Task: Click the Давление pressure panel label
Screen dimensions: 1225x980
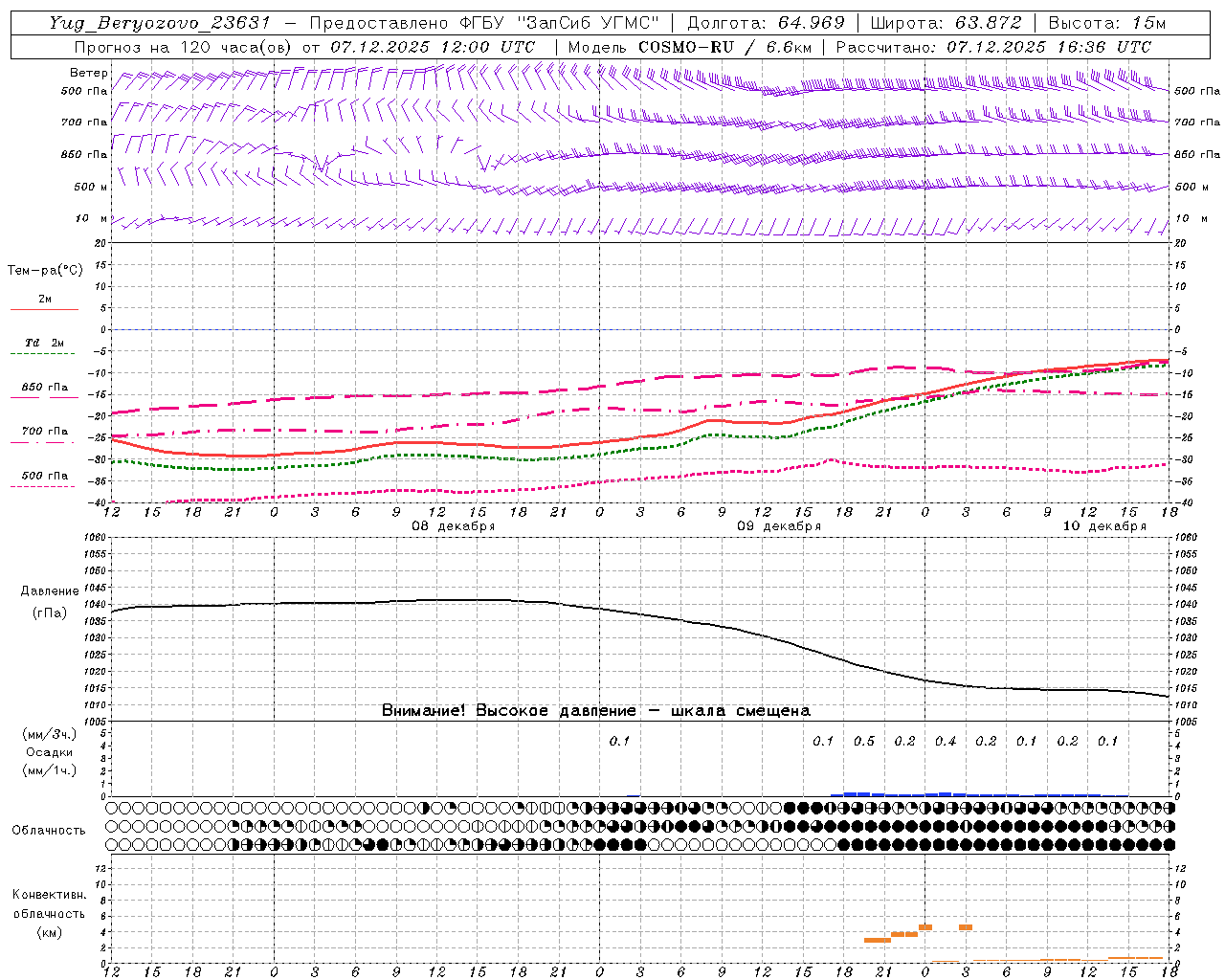Action: click(50, 591)
